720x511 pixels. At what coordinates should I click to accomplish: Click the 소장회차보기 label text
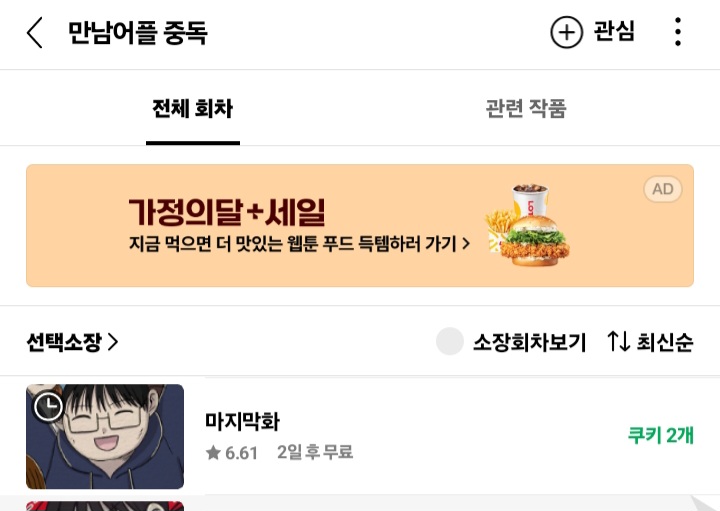(x=529, y=343)
